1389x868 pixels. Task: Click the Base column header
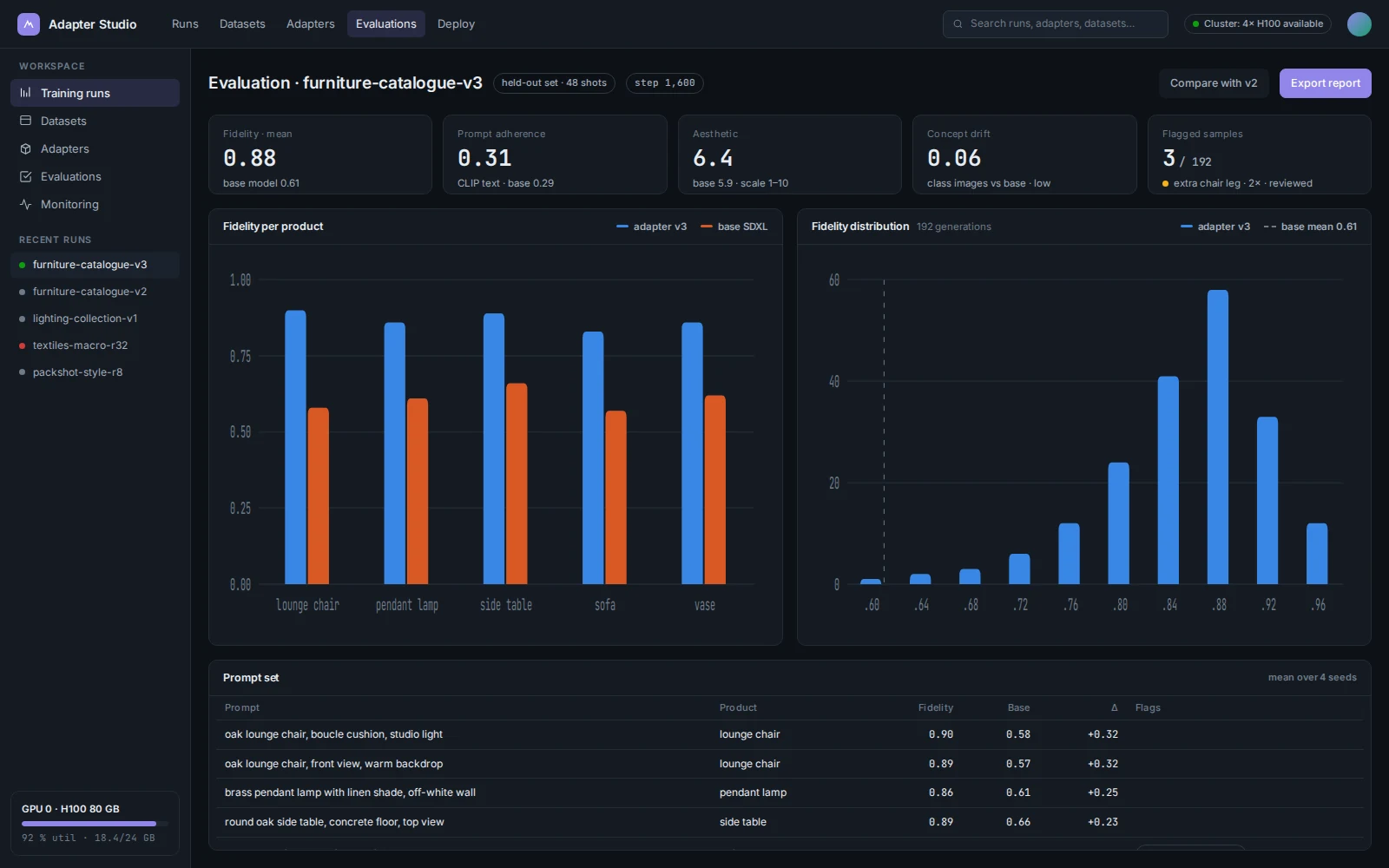coord(1018,708)
